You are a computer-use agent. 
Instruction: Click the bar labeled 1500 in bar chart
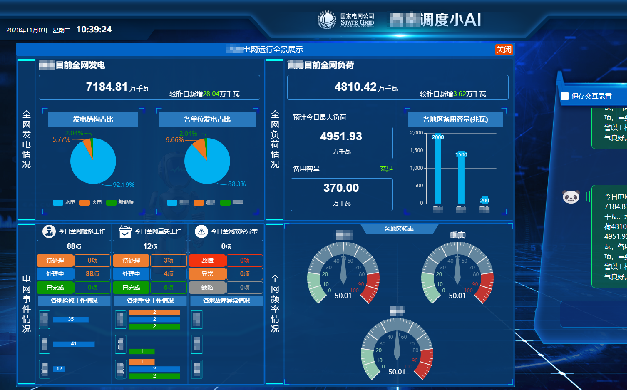click(x=461, y=178)
